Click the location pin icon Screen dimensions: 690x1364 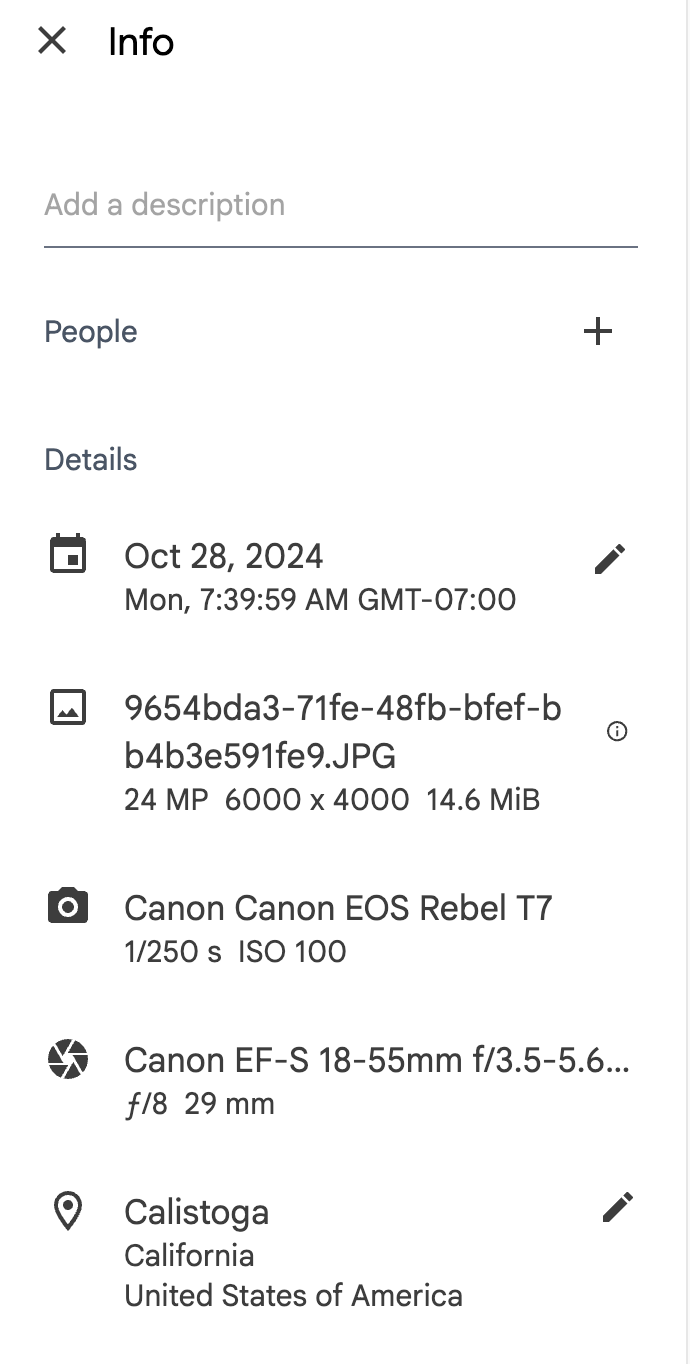(x=68, y=1211)
